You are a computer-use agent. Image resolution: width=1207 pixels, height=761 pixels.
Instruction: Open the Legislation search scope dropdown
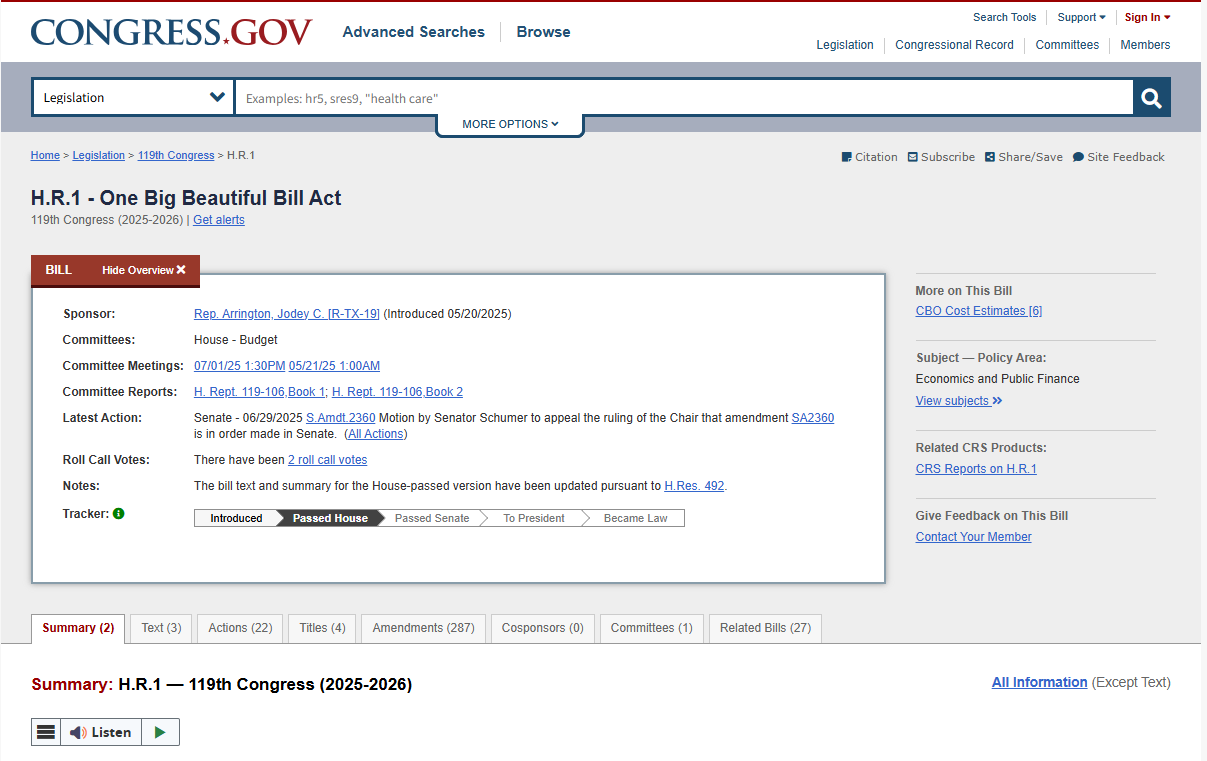coord(133,98)
